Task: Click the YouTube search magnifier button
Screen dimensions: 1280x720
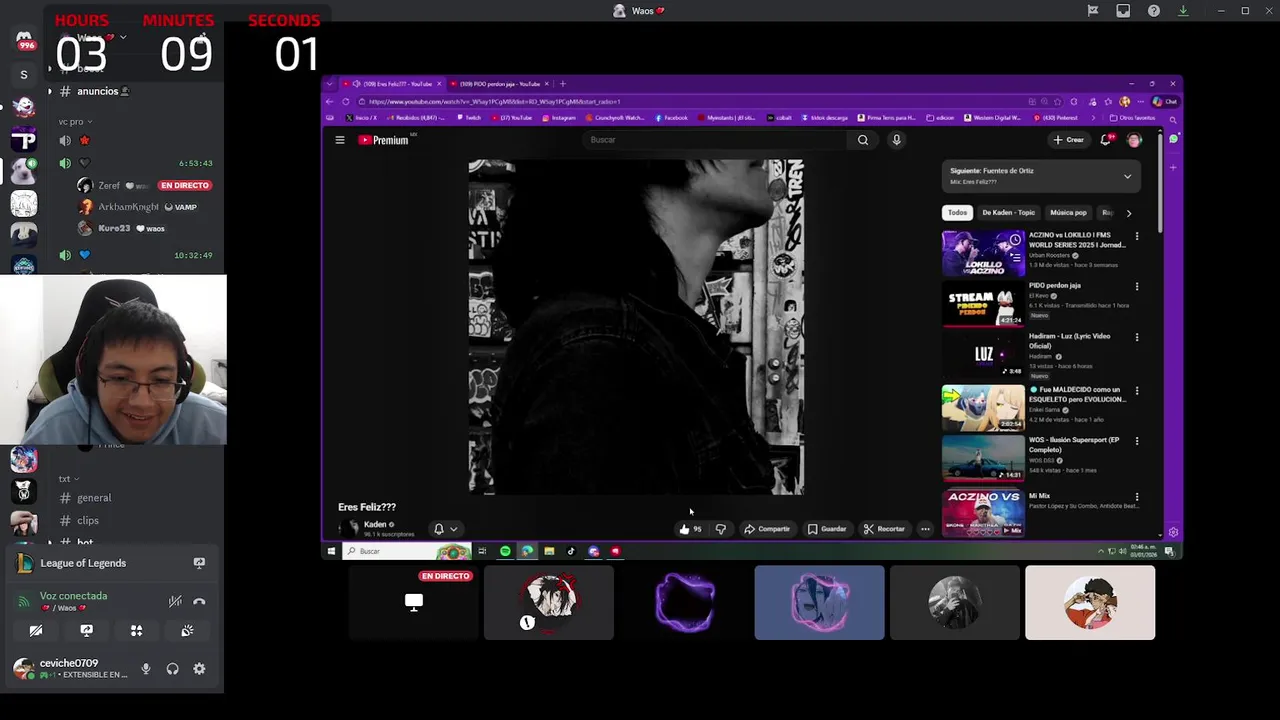Action: click(x=863, y=140)
